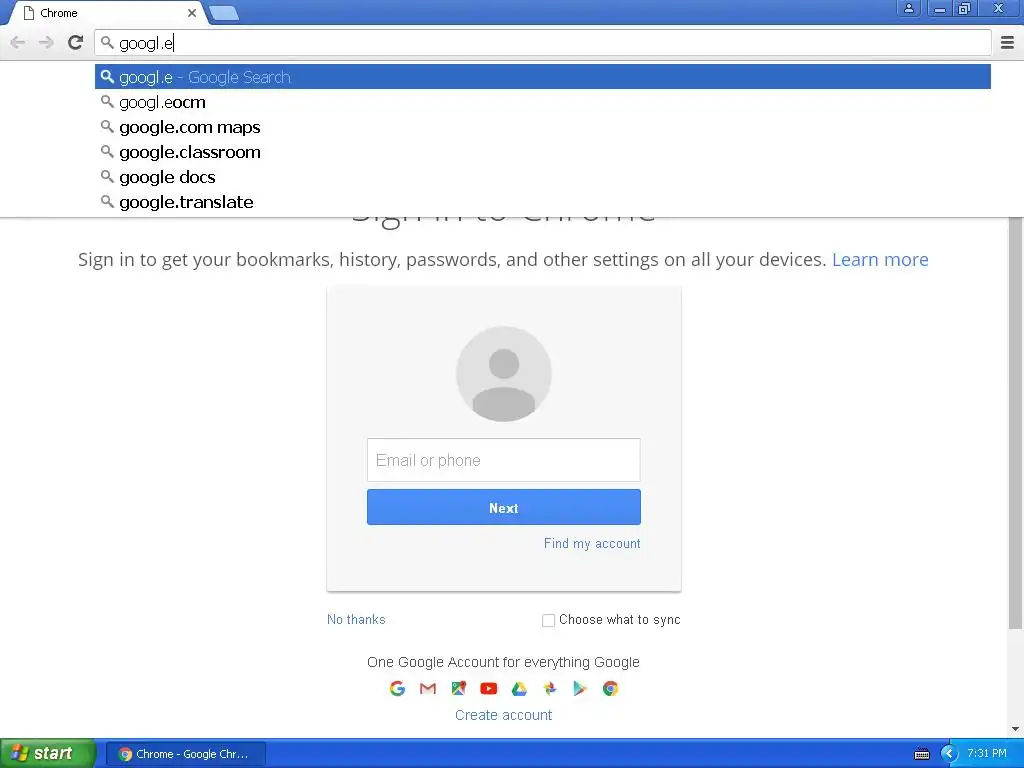Reload the page with the refresh icon
The width and height of the screenshot is (1024, 768).
tap(75, 43)
